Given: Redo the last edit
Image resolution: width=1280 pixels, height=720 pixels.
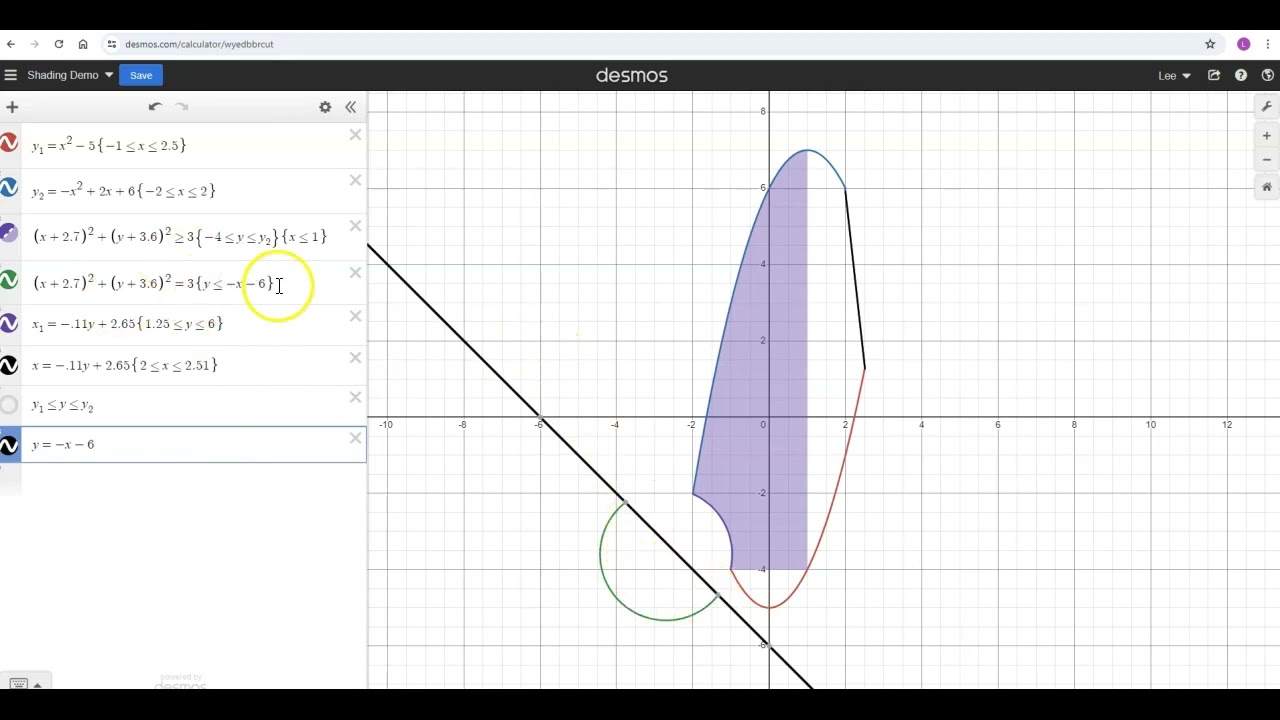Looking at the screenshot, I should click(x=182, y=107).
